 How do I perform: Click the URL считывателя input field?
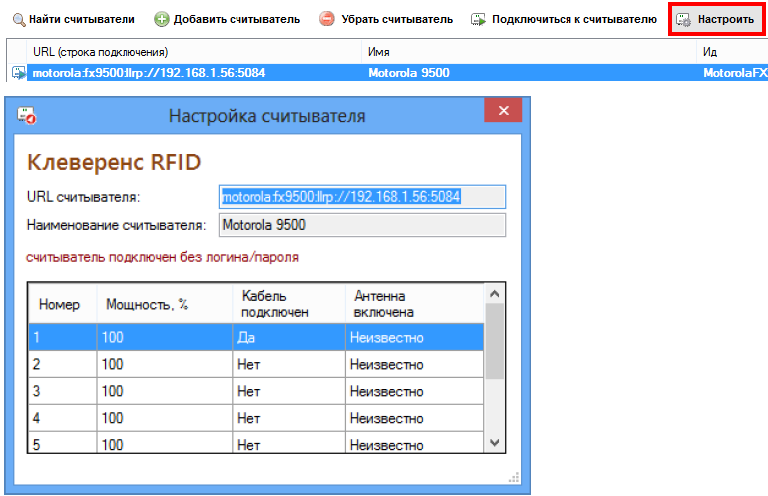[362, 197]
